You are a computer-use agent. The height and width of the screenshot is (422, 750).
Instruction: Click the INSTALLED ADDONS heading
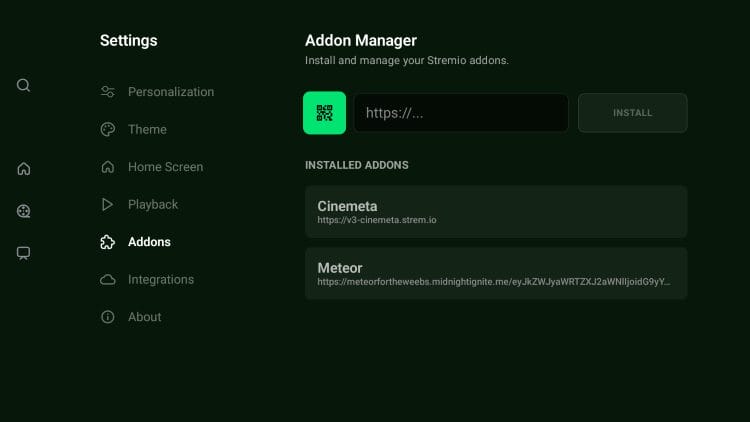357,165
